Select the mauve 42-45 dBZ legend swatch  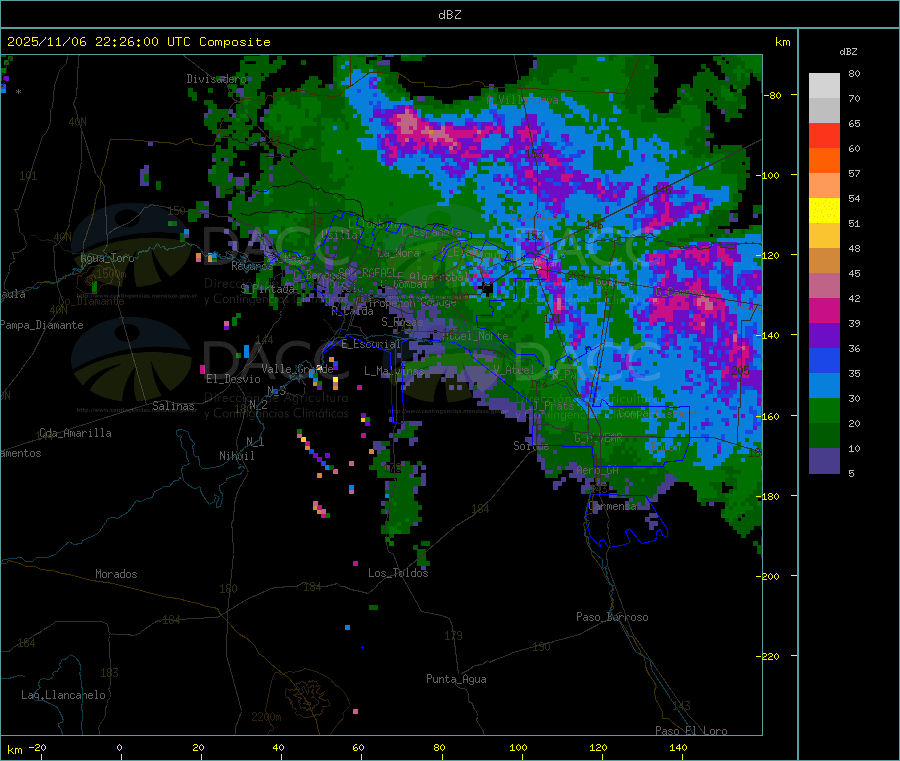(824, 286)
